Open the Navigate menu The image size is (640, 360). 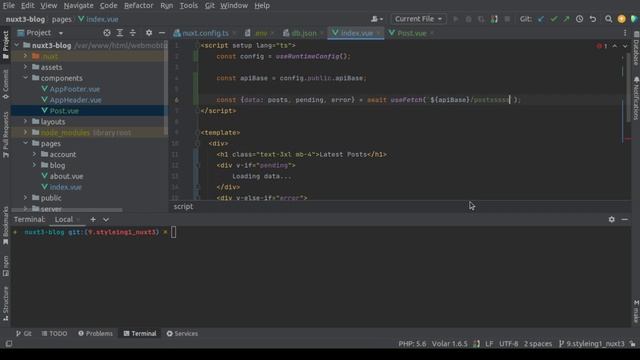[78, 6]
